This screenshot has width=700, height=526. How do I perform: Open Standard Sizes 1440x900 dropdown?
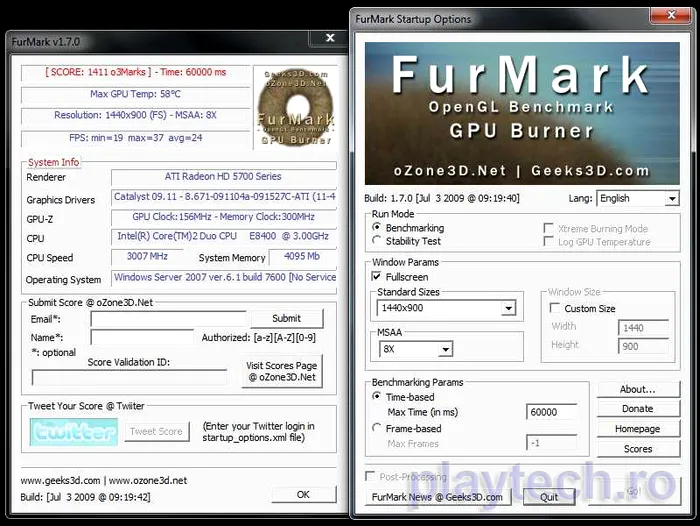pos(446,308)
